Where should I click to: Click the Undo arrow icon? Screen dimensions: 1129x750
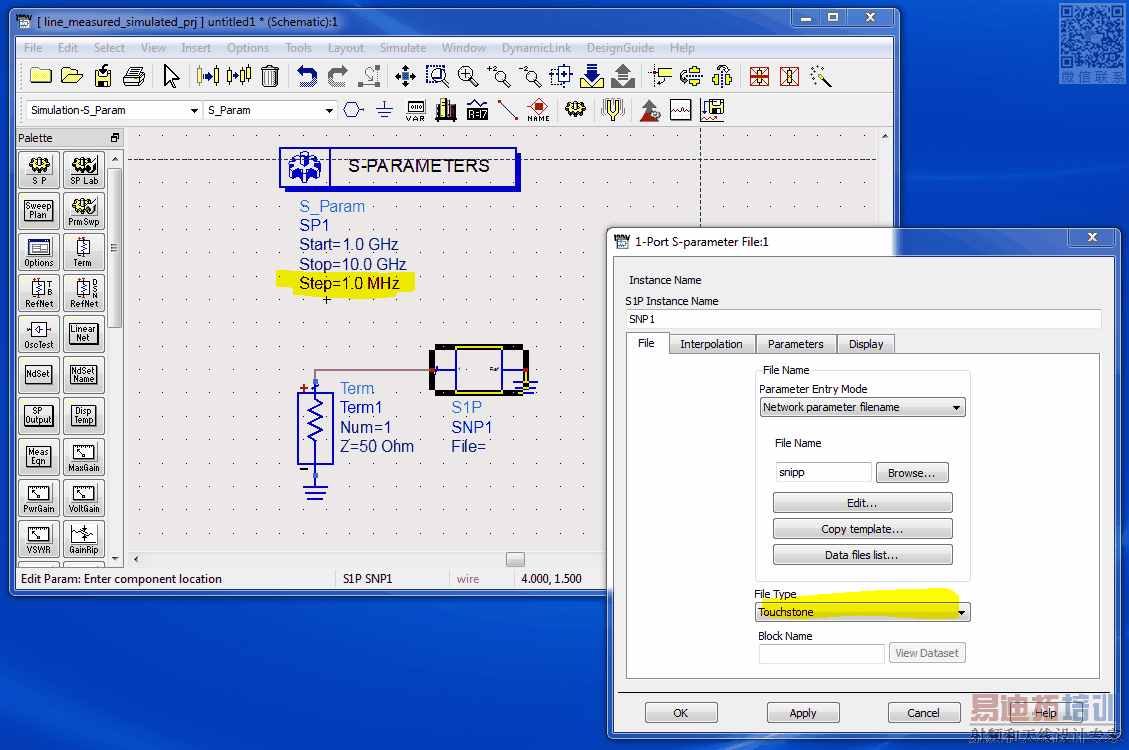[307, 76]
